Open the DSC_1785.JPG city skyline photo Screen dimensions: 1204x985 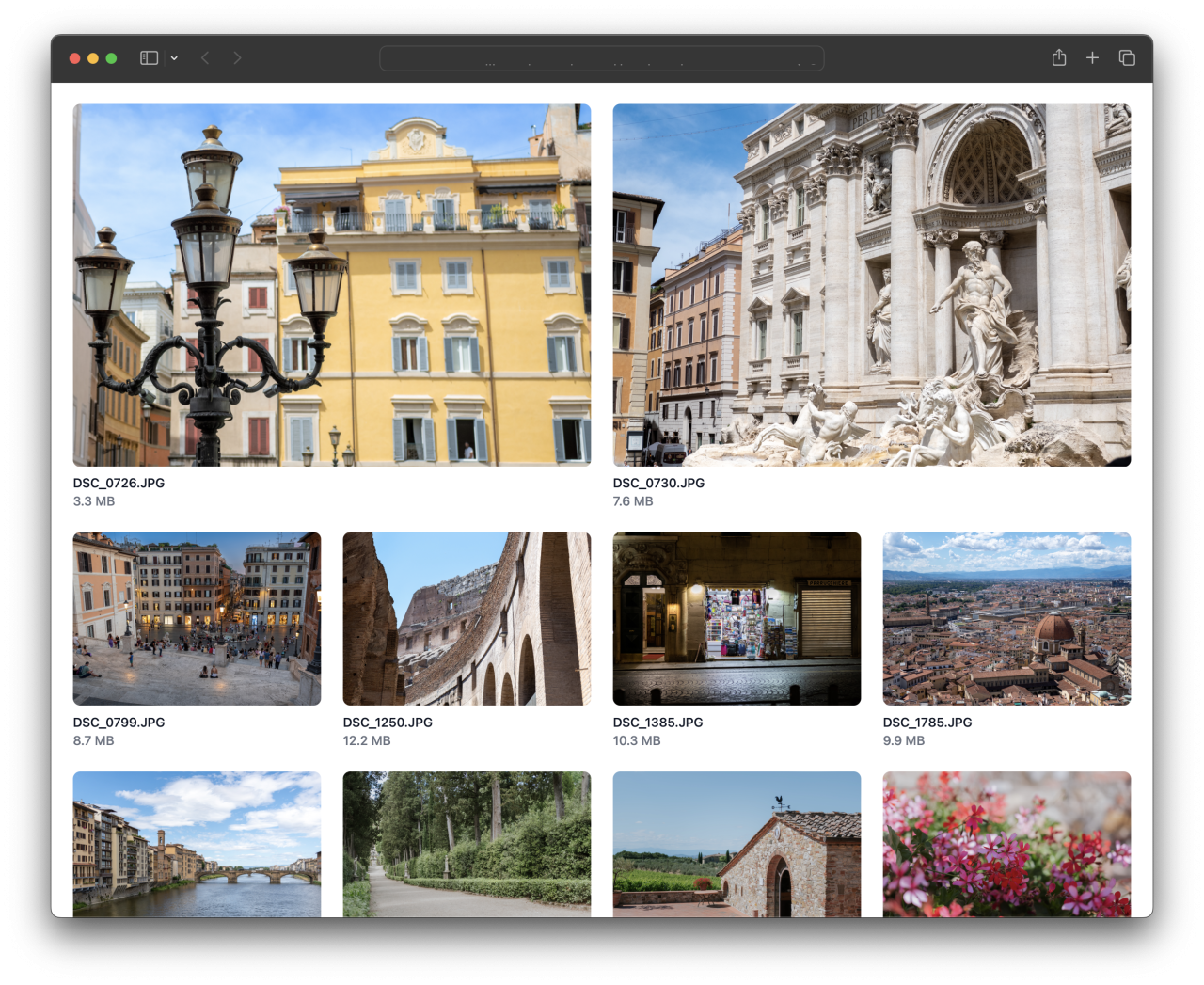pos(1006,619)
